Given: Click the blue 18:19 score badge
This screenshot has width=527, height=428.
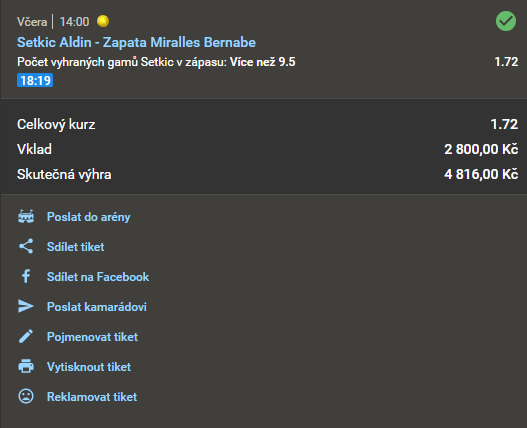Looking at the screenshot, I should pos(35,80).
